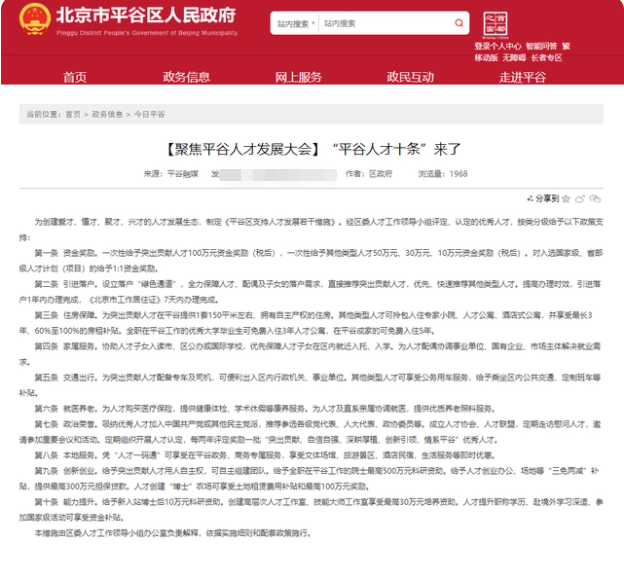Click the closing line starting 本措施由区委人才工作领导小组
624x576 pixels.
point(172,533)
